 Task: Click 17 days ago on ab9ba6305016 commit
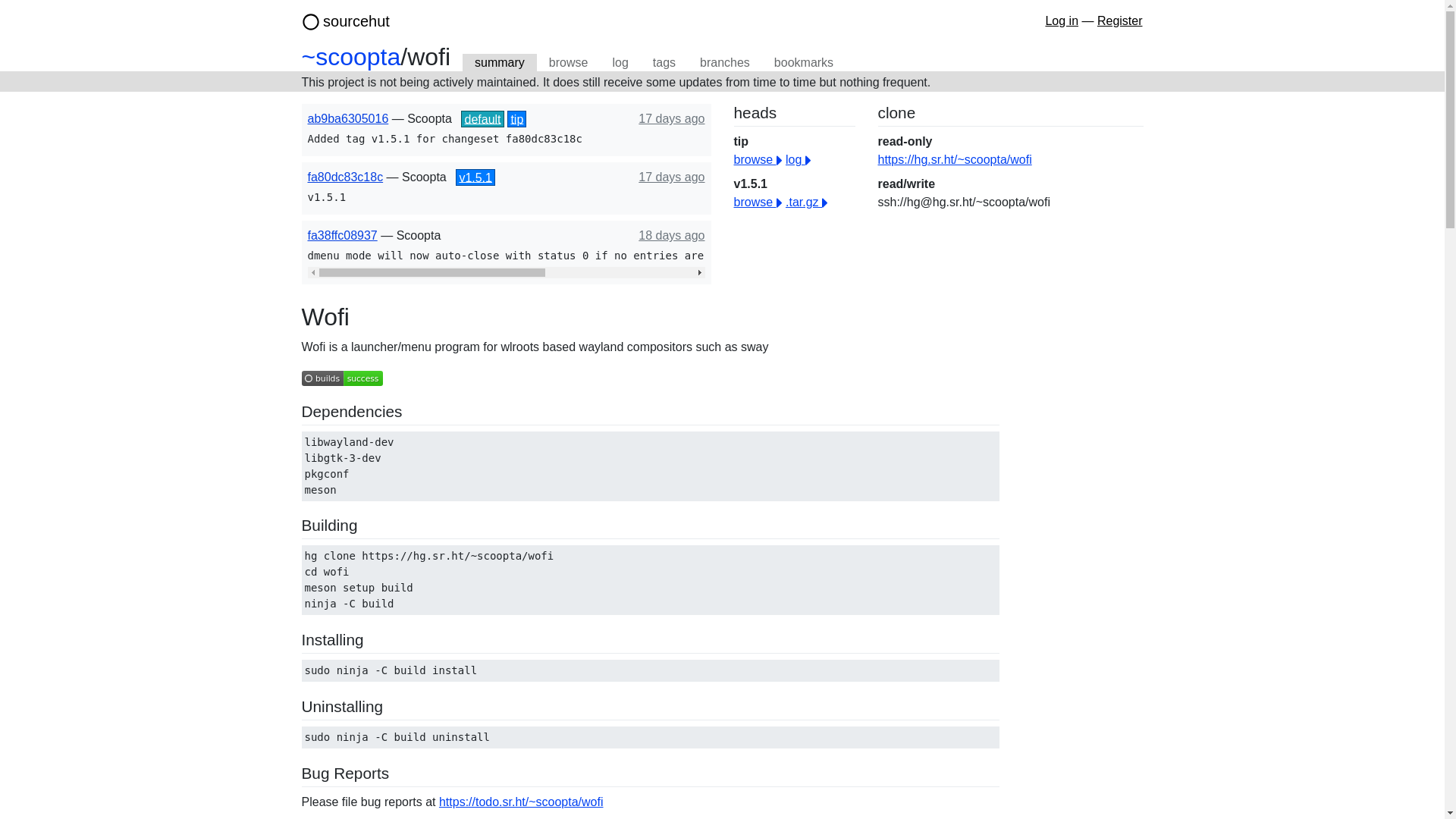click(x=671, y=119)
